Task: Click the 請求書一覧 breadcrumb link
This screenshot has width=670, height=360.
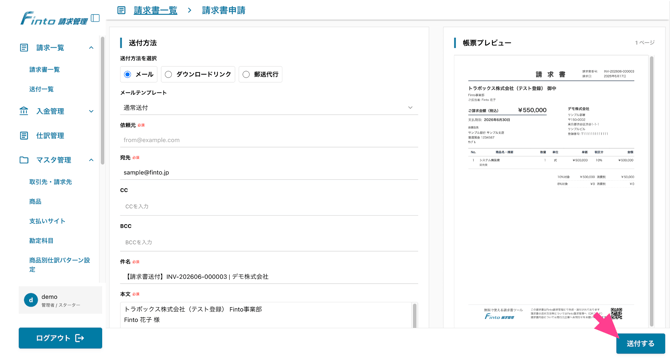Action: [156, 10]
